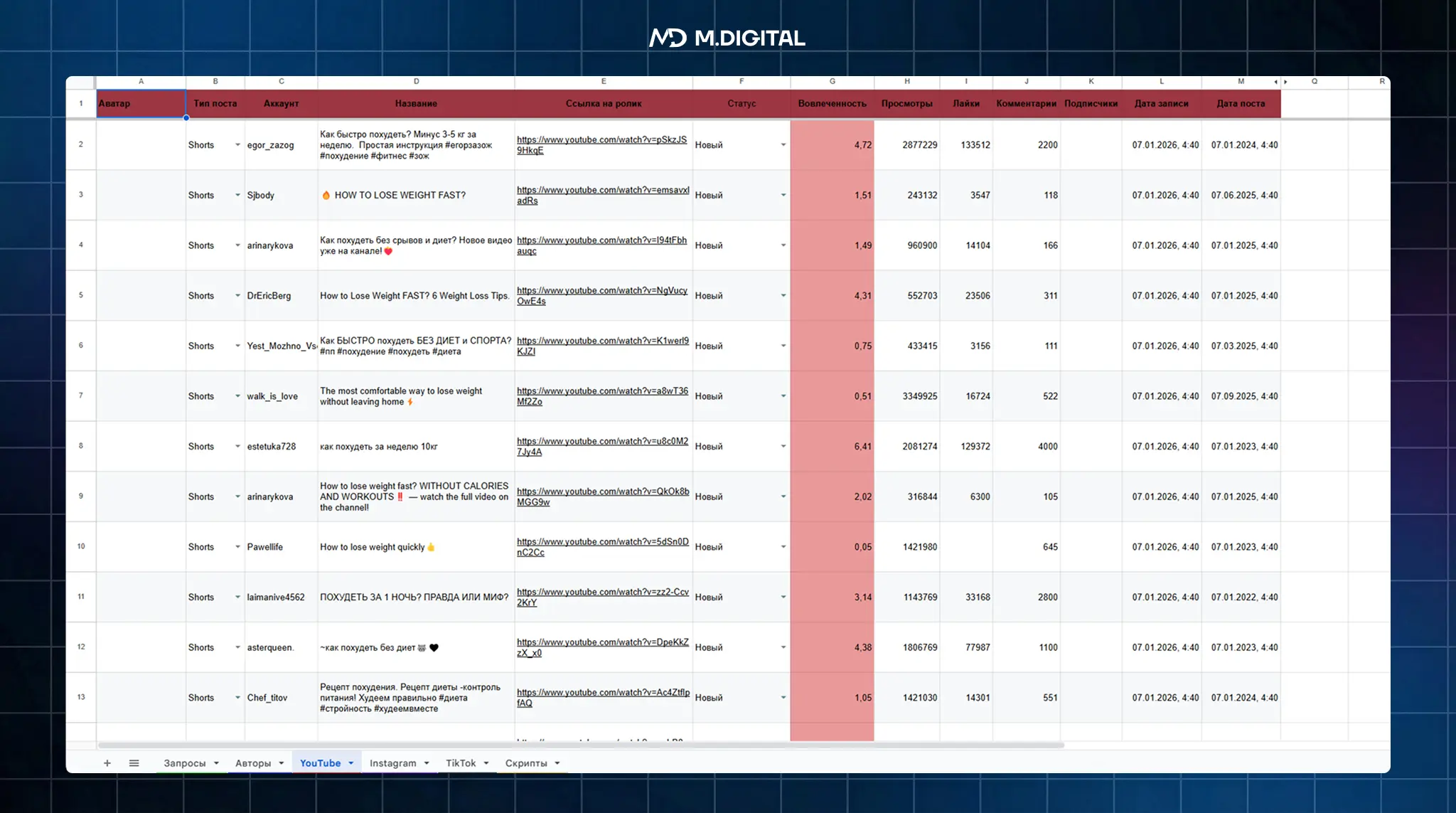Switch to the TikTok sheet tab

460,763
